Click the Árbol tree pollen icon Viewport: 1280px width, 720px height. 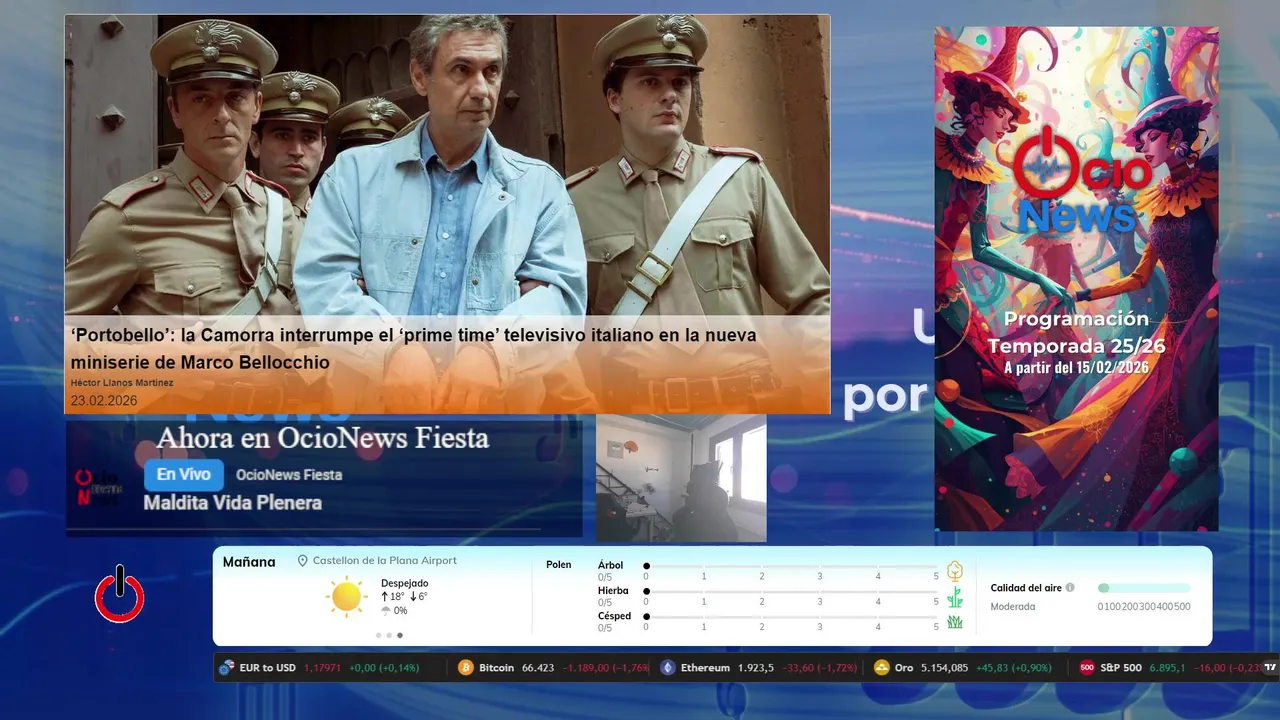click(955, 571)
